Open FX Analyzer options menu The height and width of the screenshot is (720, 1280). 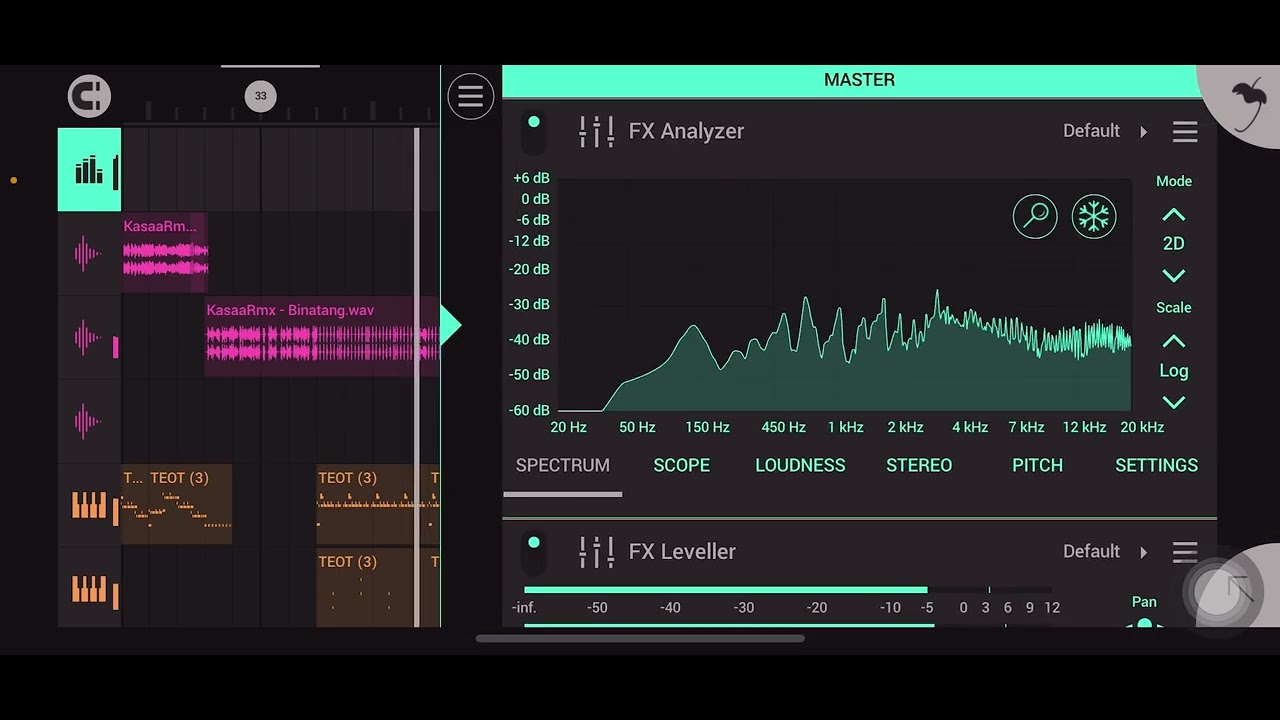(1185, 131)
